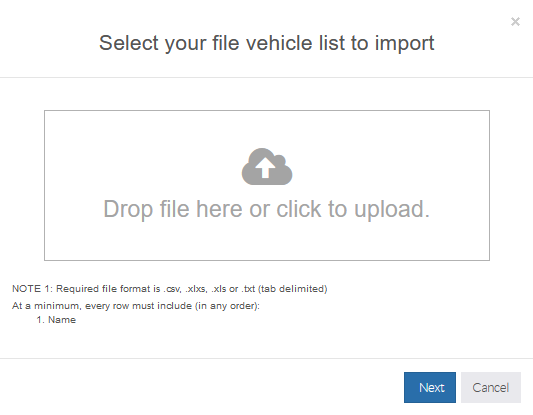
Task: Select the '1. Name' list item
Action: pyautogui.click(x=56, y=320)
